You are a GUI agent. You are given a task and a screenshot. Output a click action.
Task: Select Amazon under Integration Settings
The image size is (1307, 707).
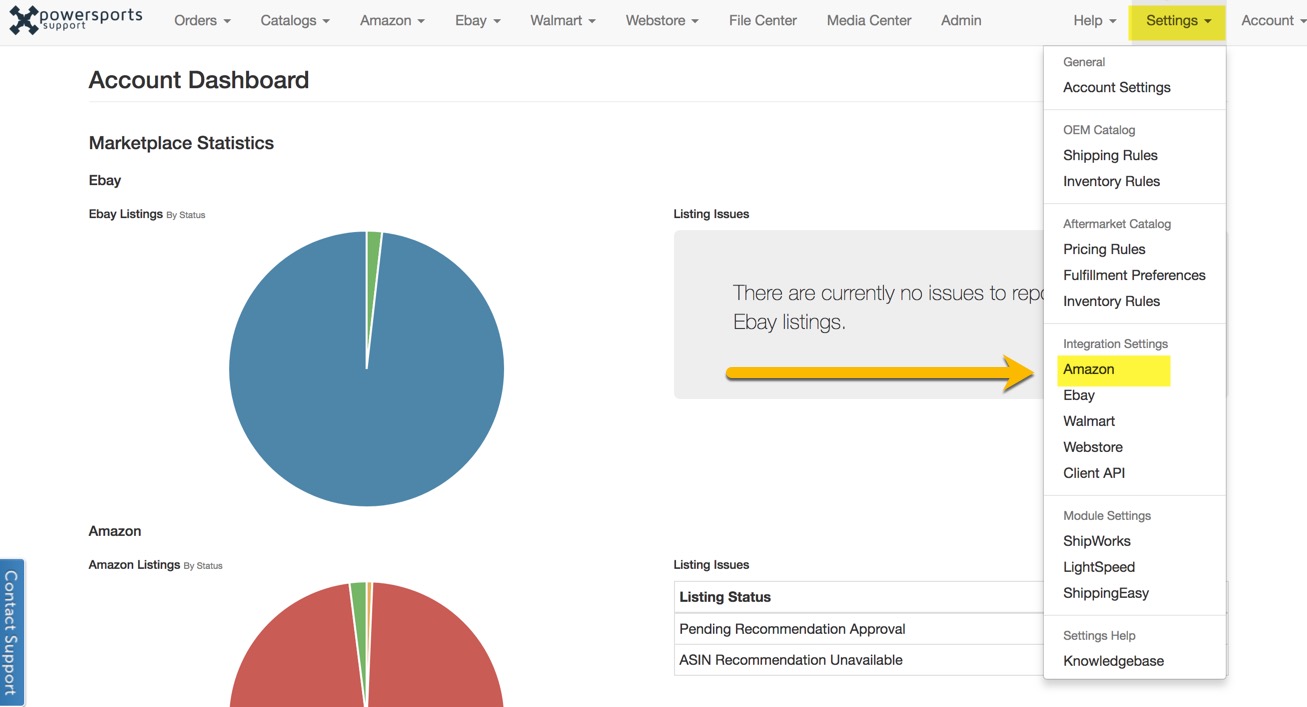click(x=1088, y=369)
